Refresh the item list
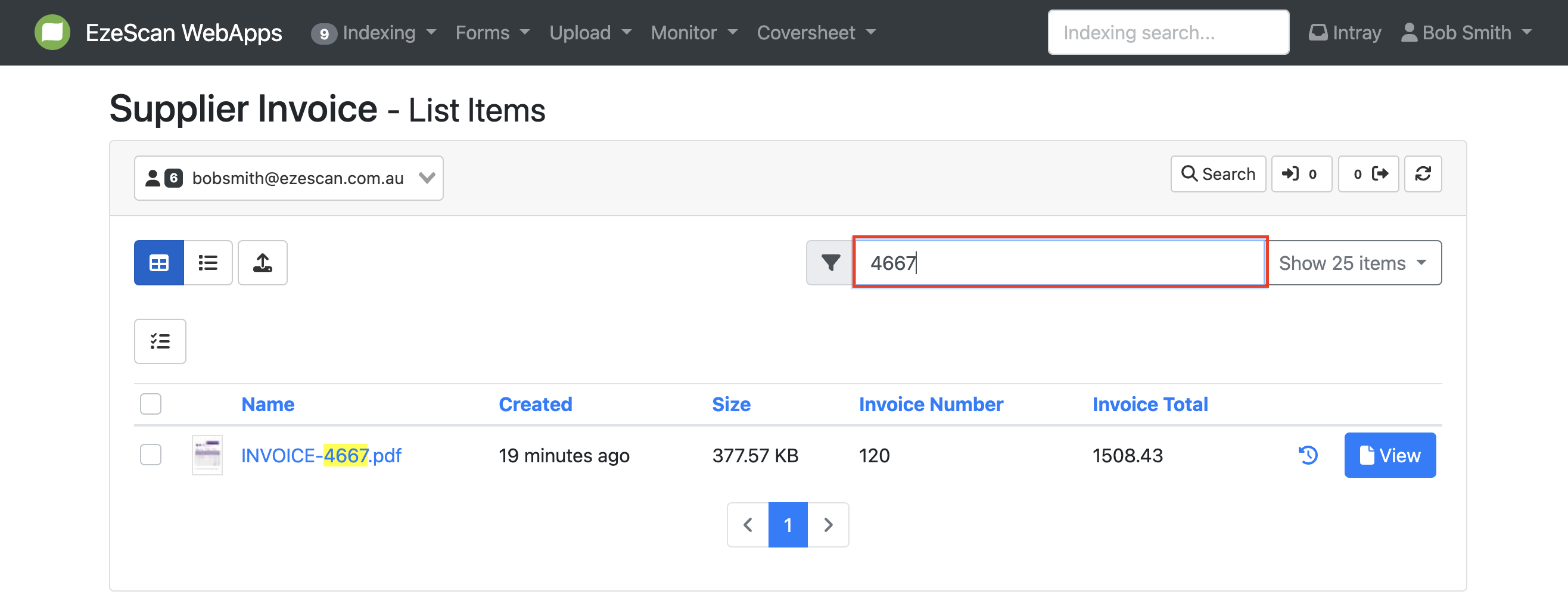 pos(1423,174)
